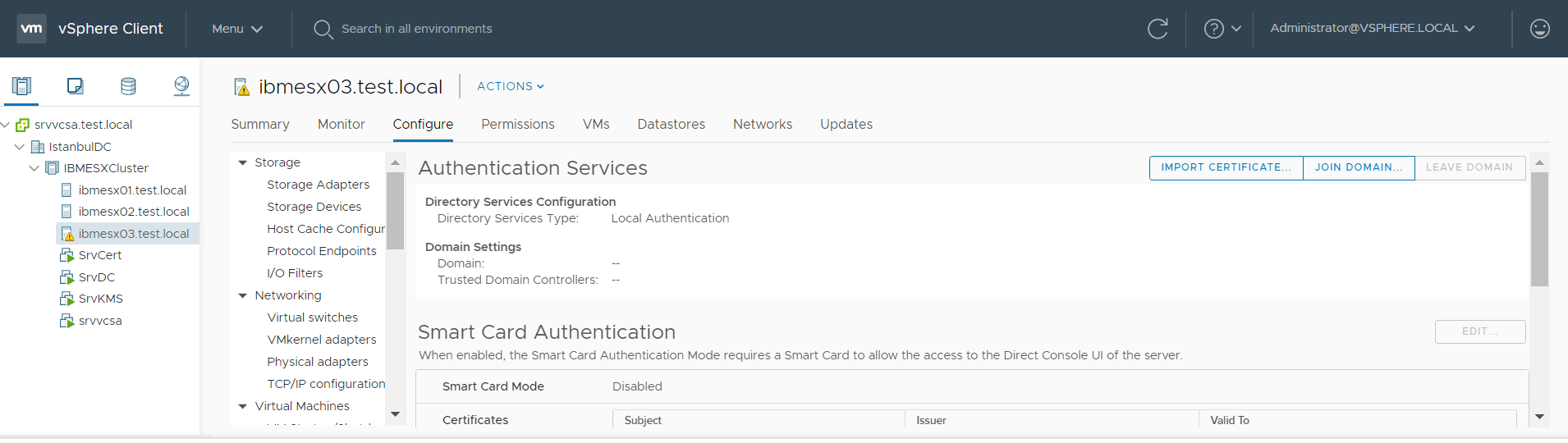Click the Valid To column header
The width and height of the screenshot is (1568, 443).
point(1357,420)
